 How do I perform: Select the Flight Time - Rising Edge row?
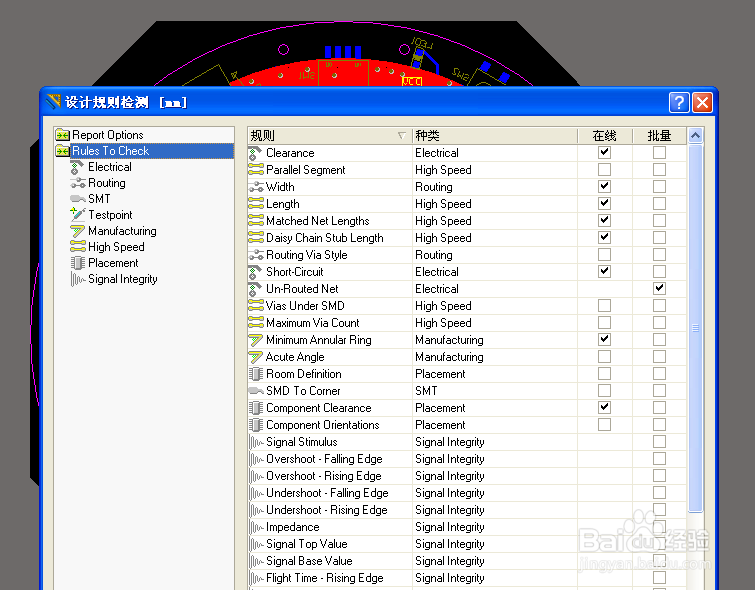467,578
